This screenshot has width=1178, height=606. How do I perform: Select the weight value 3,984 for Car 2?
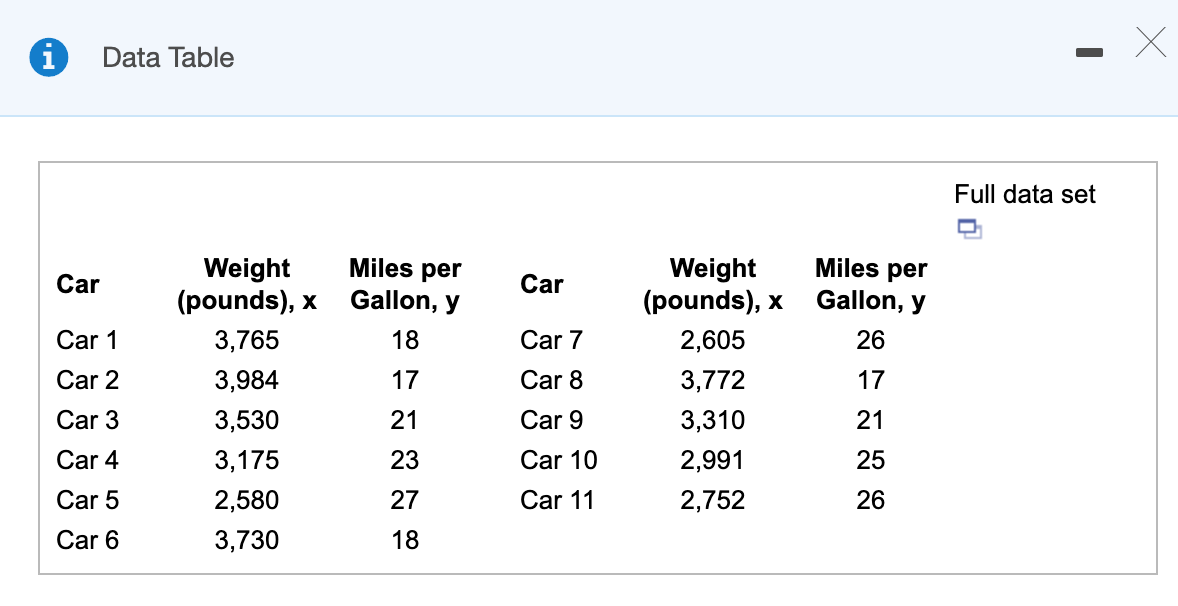pos(246,380)
